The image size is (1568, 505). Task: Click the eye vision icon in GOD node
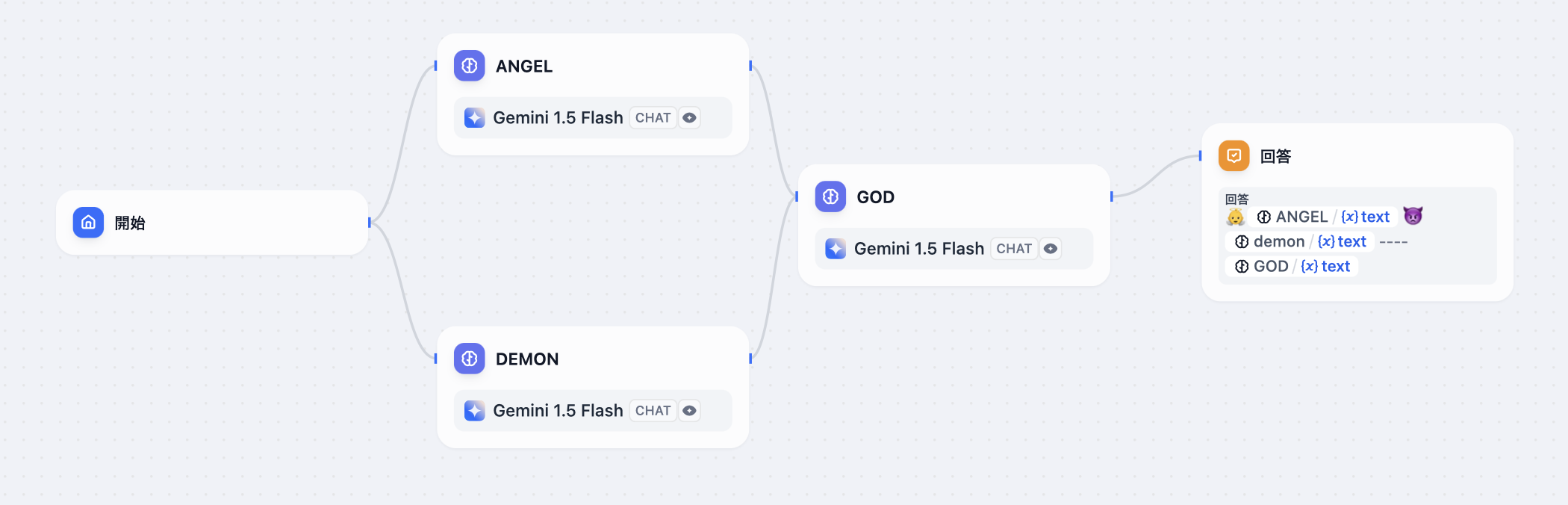pyautogui.click(x=1051, y=249)
